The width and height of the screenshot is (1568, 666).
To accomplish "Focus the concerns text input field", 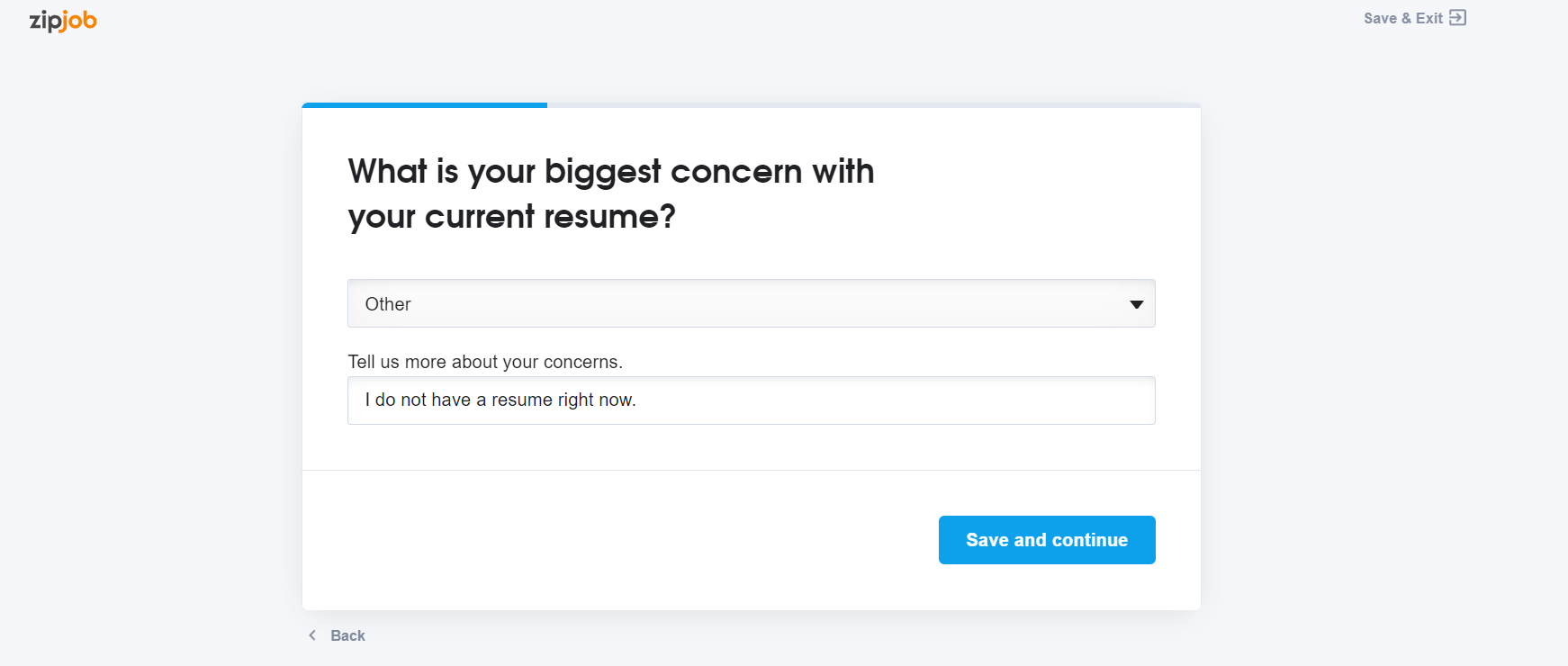I will (751, 400).
